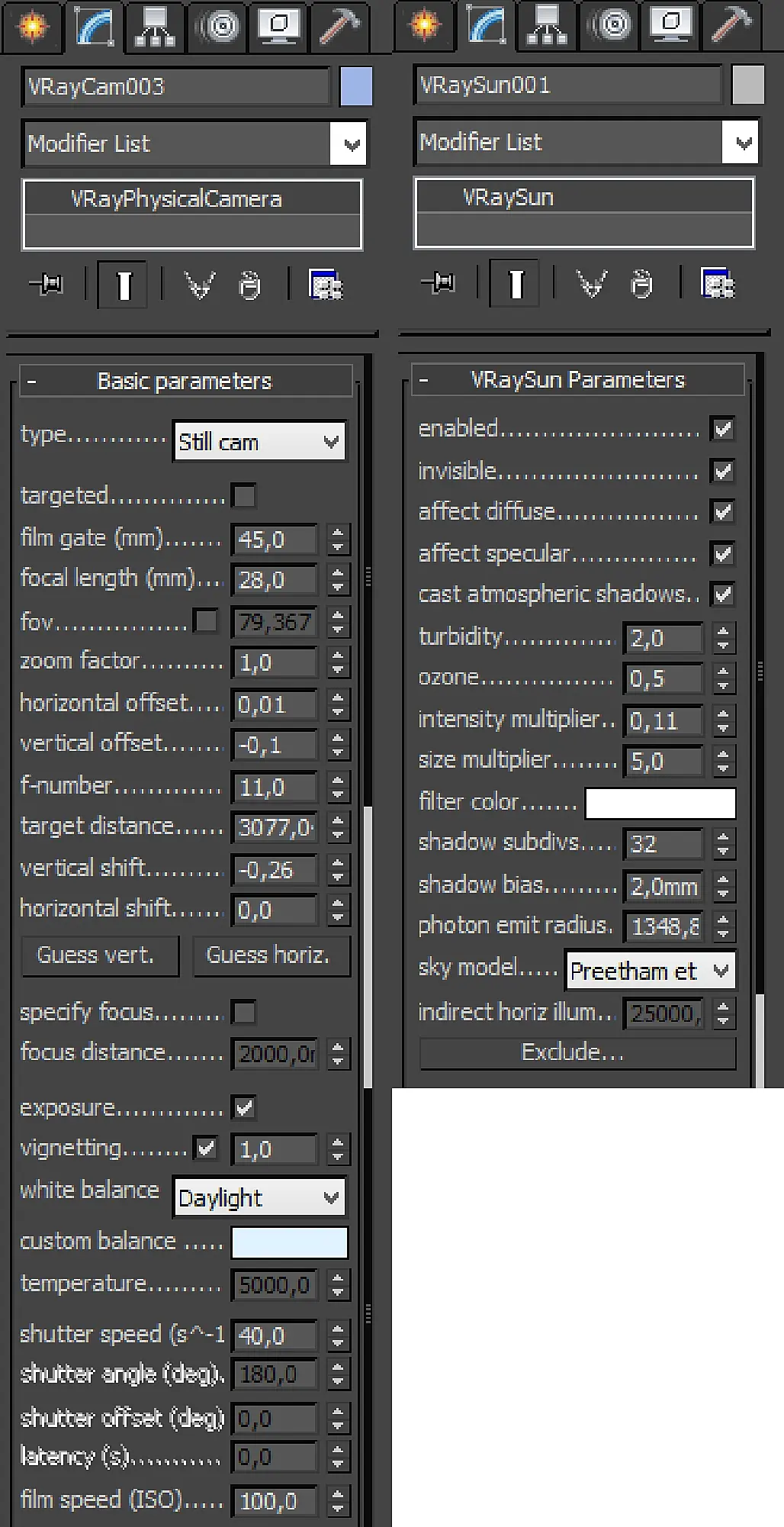Open Modifier List dropdown for VRaySun001

click(x=587, y=142)
